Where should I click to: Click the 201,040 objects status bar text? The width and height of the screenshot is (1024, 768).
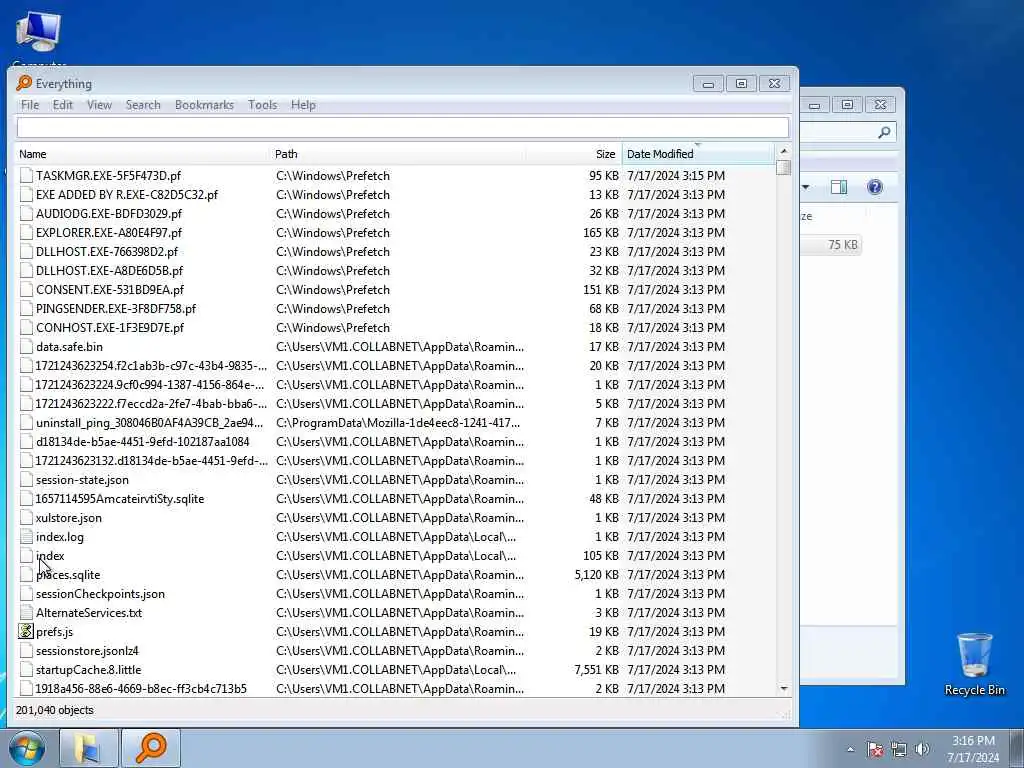[55, 710]
